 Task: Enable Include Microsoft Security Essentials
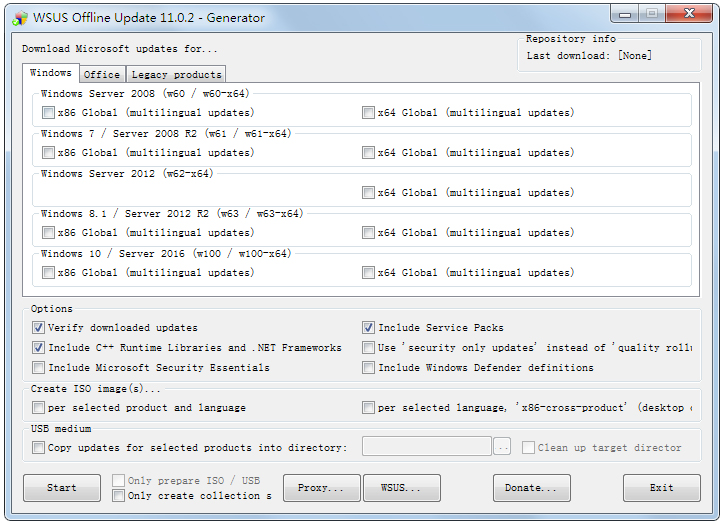coord(39,368)
